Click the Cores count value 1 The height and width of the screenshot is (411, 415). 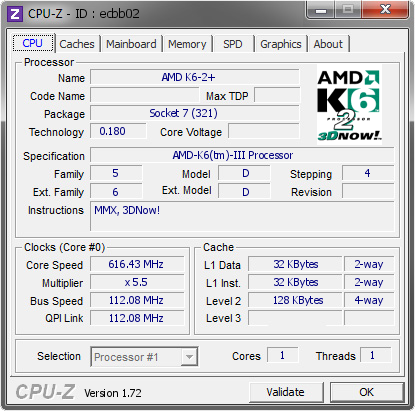[282, 355]
